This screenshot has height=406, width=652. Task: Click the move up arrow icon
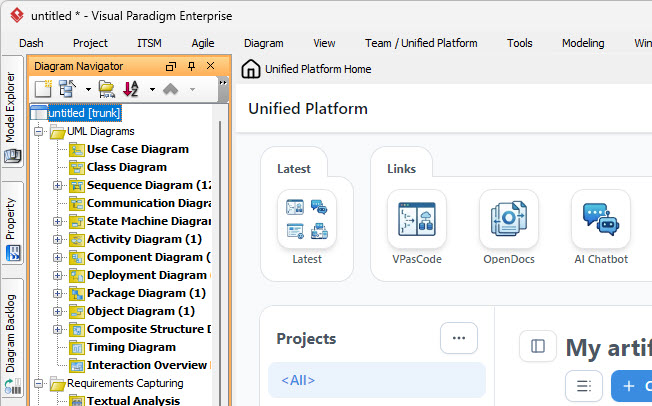tap(170, 89)
